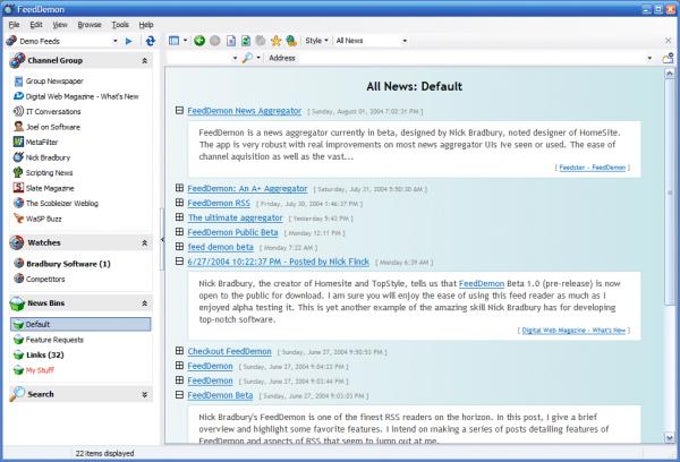Viewport: 680px width, 462px height.
Task: Click the grey stop icon in the toolbar
Action: [x=261, y=41]
